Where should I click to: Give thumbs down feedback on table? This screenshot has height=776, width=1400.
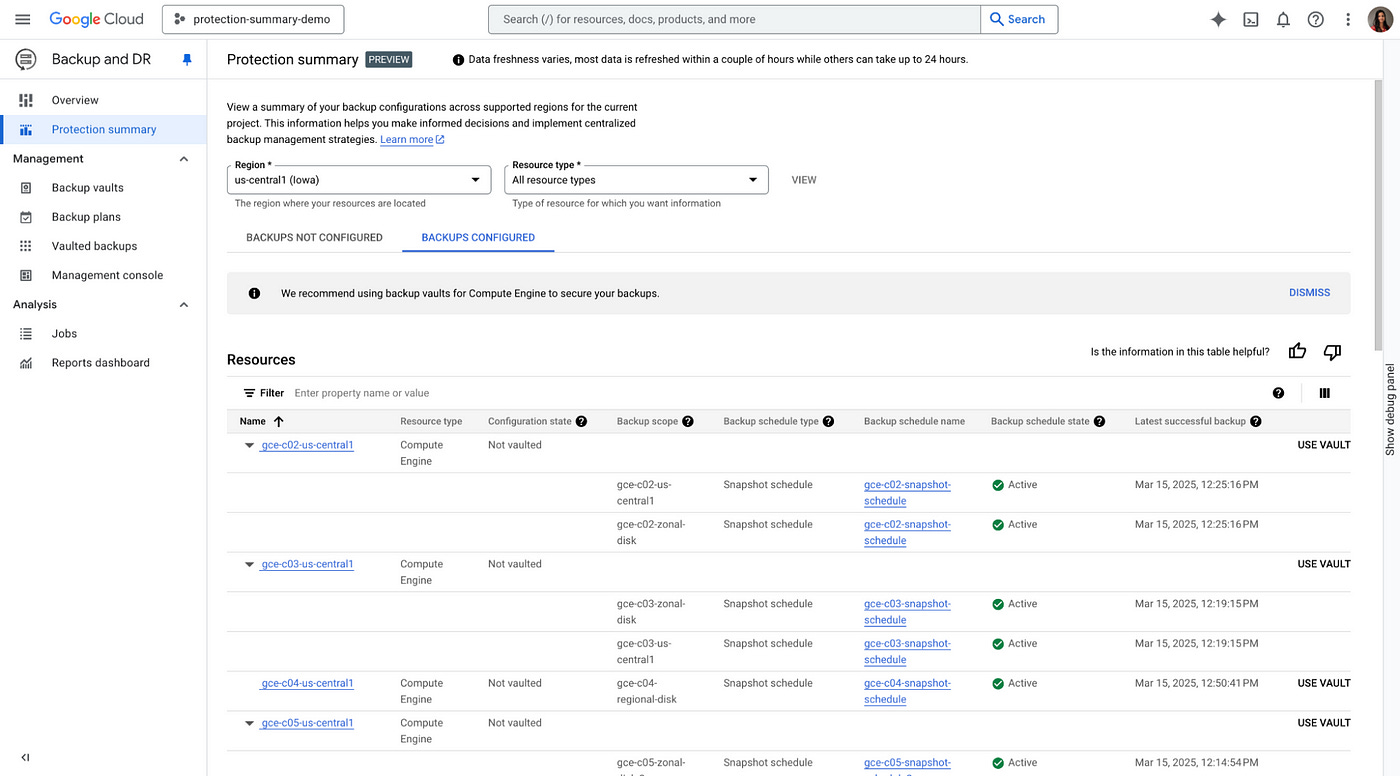tap(1332, 351)
